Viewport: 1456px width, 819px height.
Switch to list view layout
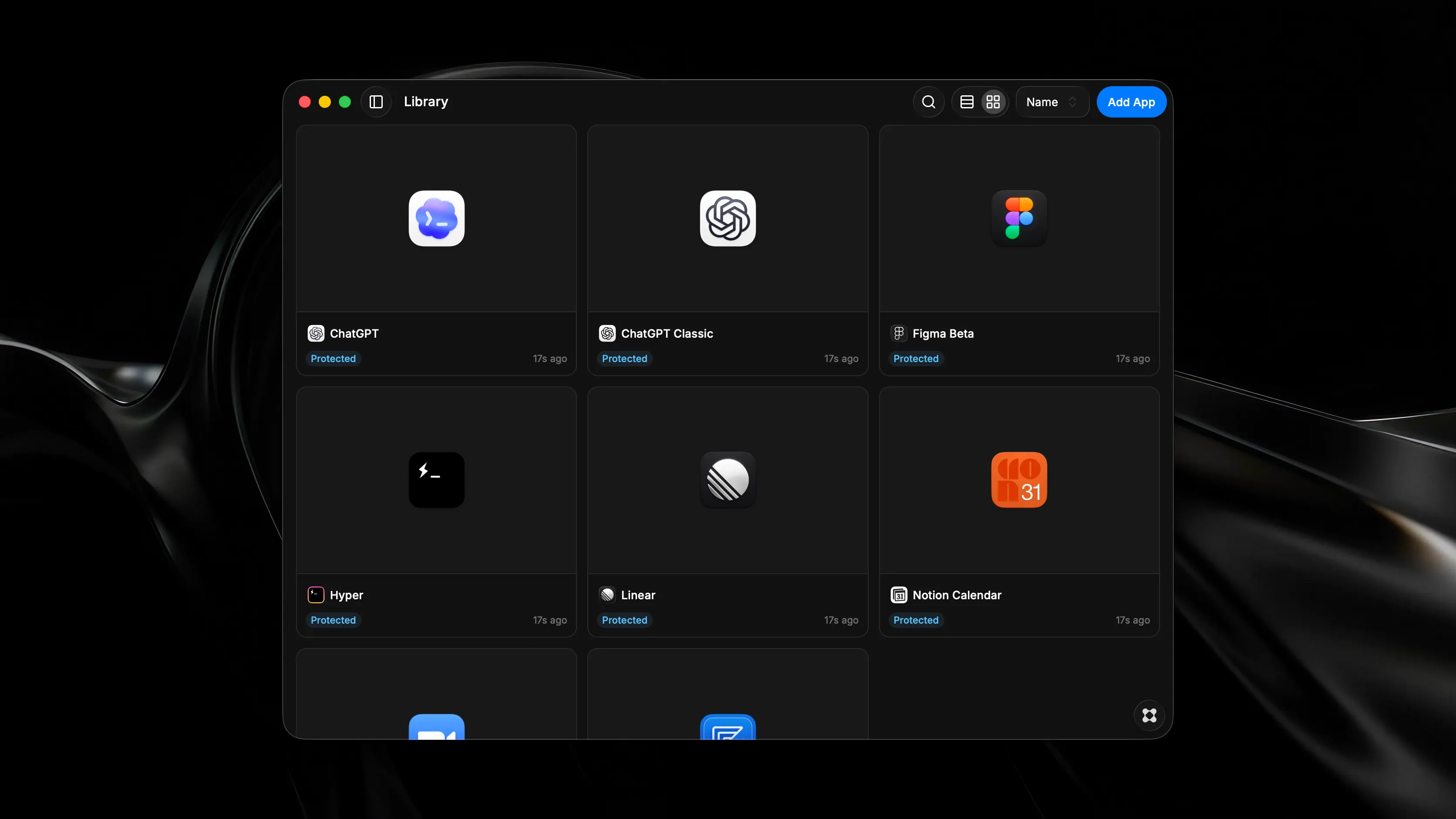[967, 102]
